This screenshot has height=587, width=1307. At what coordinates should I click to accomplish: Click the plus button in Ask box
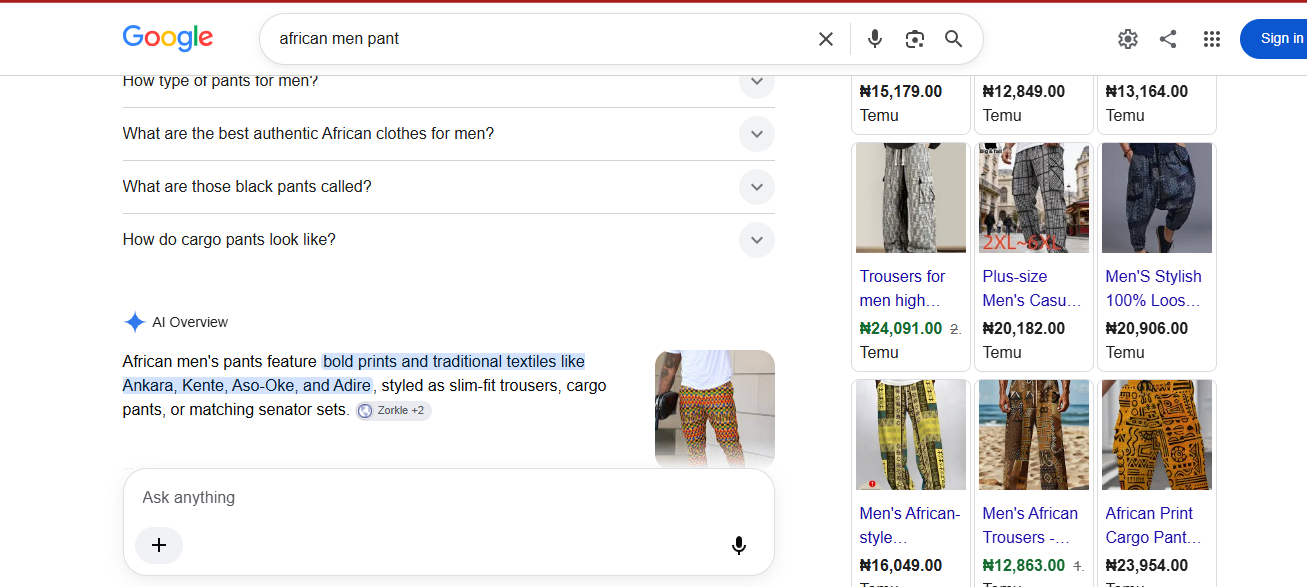pos(159,545)
